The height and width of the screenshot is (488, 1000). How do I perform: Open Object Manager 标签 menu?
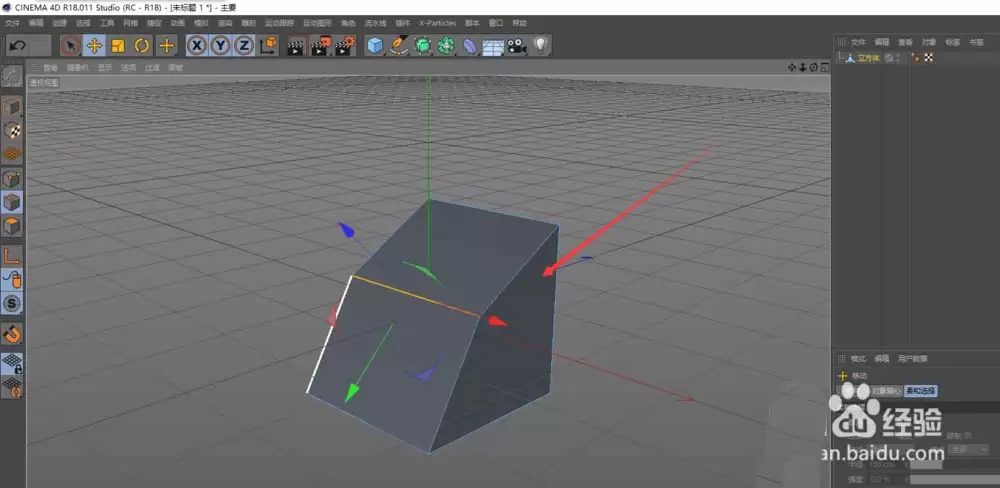pyautogui.click(x=952, y=42)
